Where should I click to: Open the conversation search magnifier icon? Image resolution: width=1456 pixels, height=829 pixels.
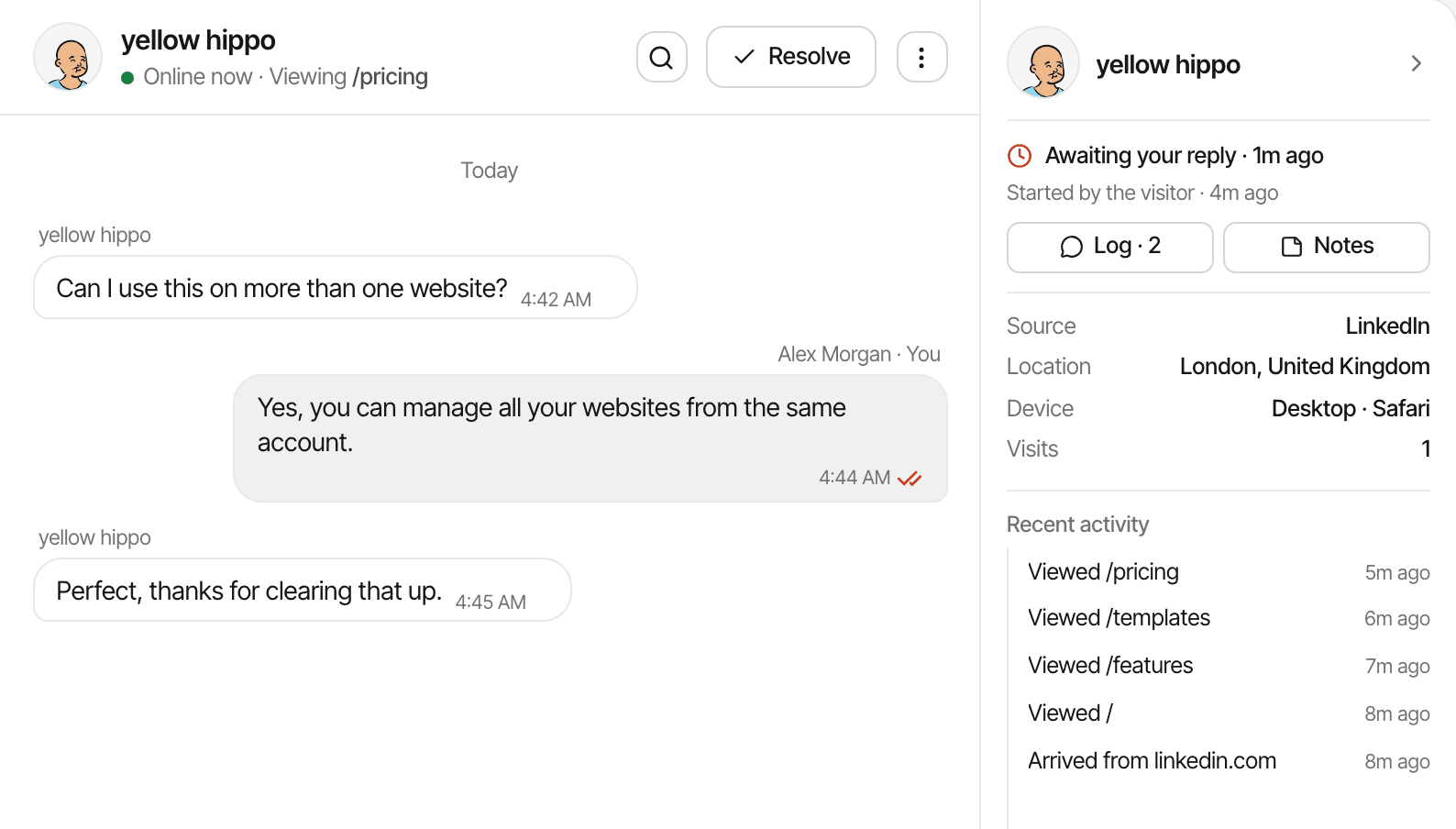point(661,57)
